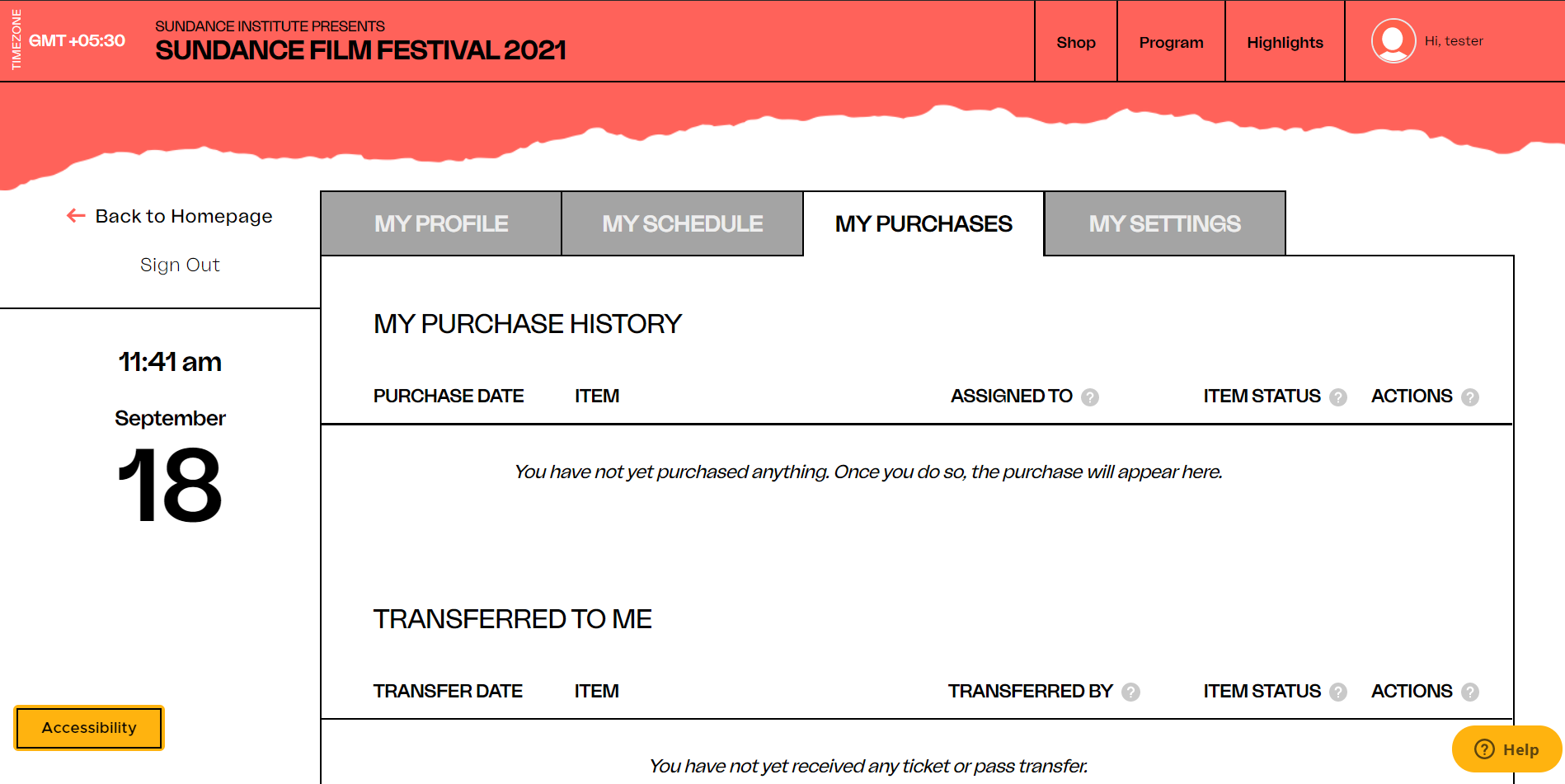Open help tooltip beside purchase history Item Status
The image size is (1565, 784).
coord(1338,397)
